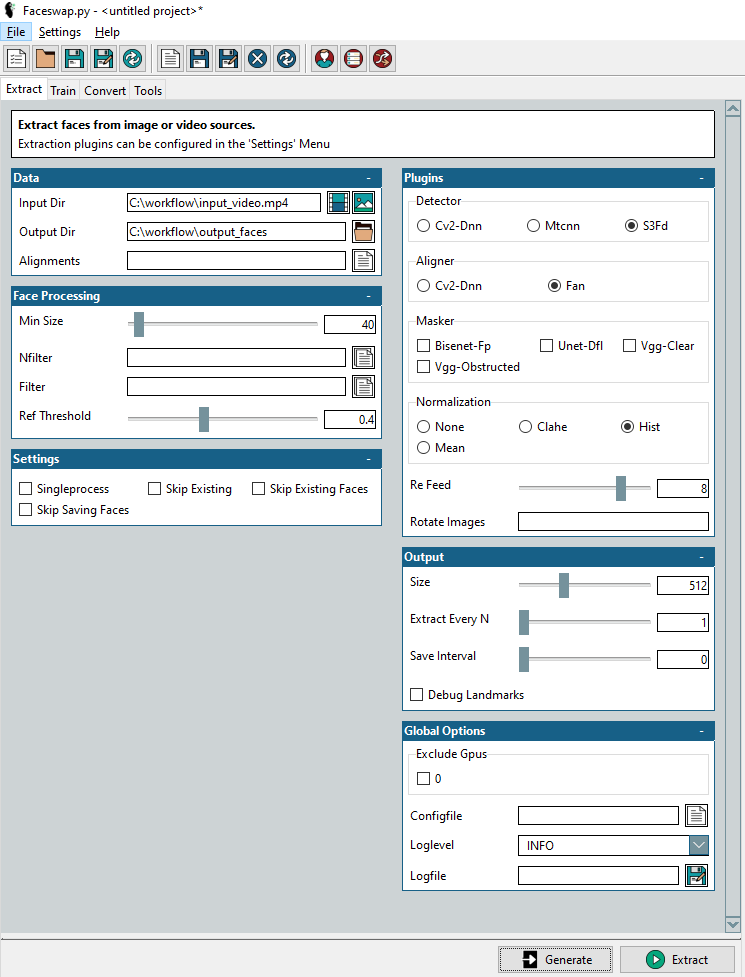Save the task with the blue floppy icon

point(199,59)
